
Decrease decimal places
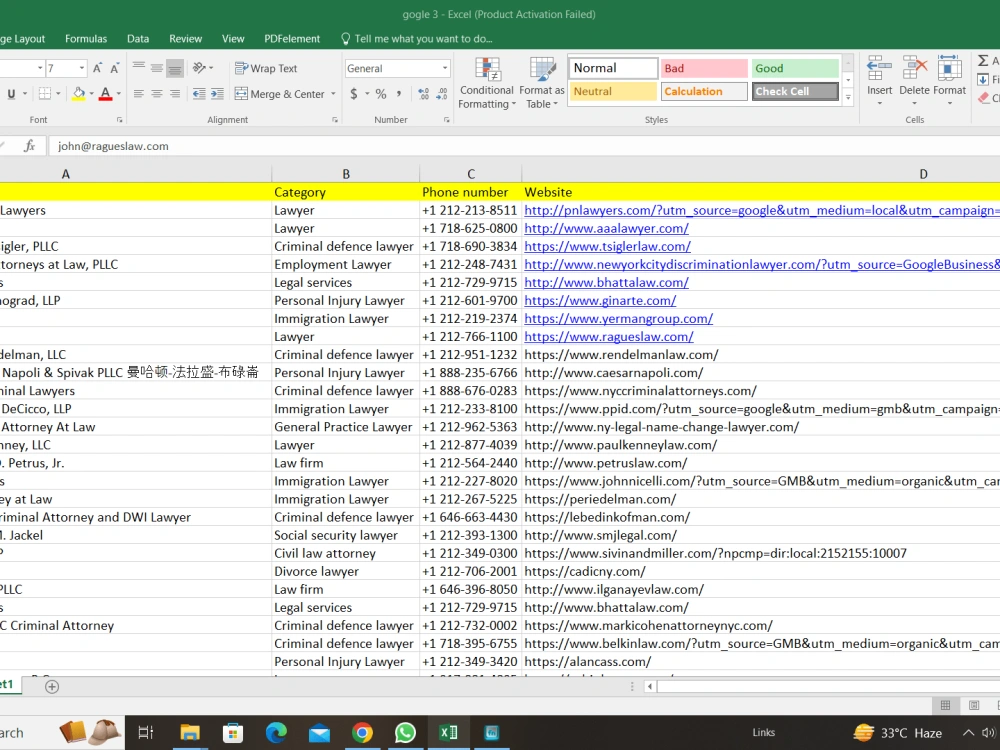click(x=441, y=94)
